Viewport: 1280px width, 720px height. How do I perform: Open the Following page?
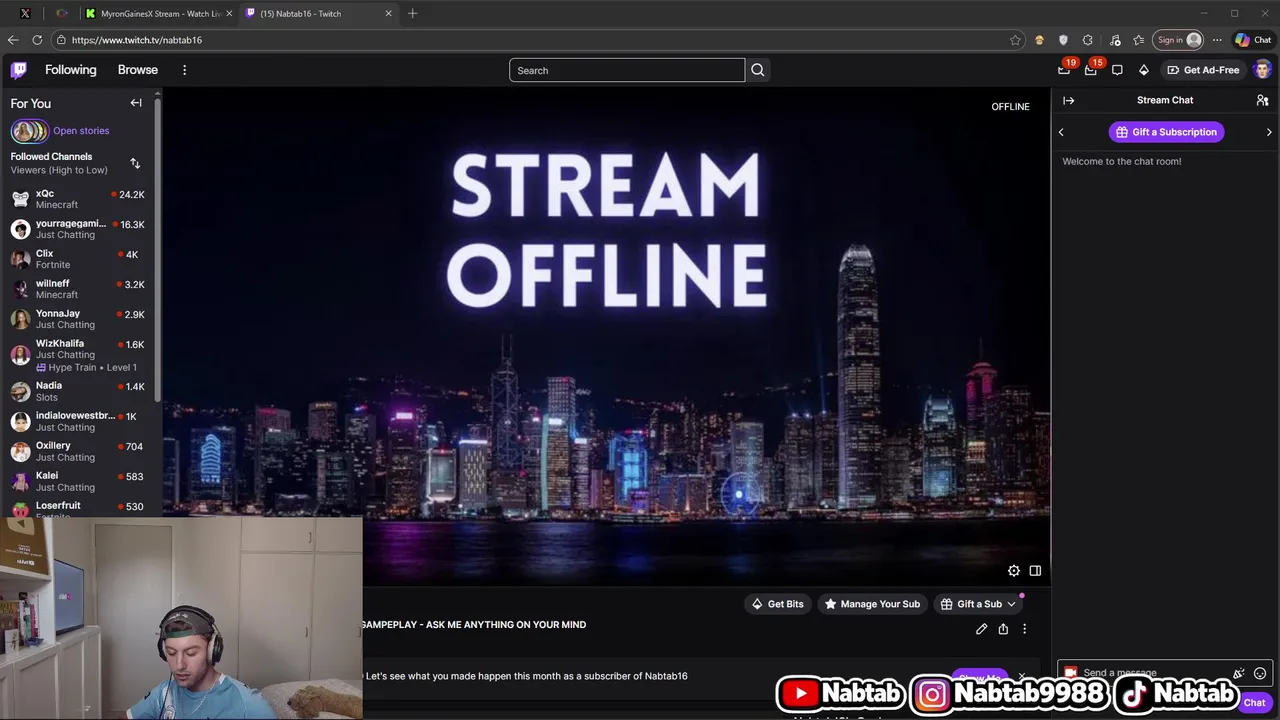coord(70,70)
